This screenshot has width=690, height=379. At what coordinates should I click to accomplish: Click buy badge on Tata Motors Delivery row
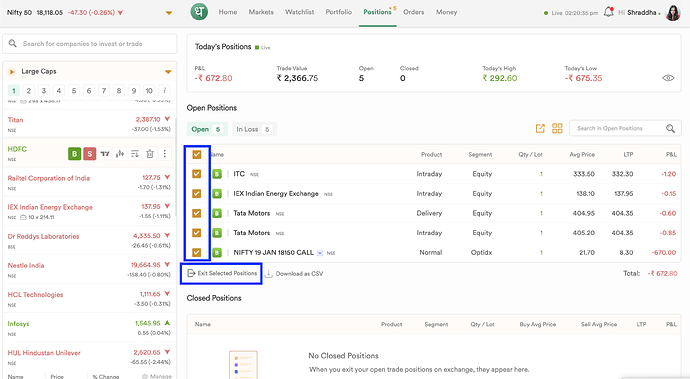pos(217,213)
